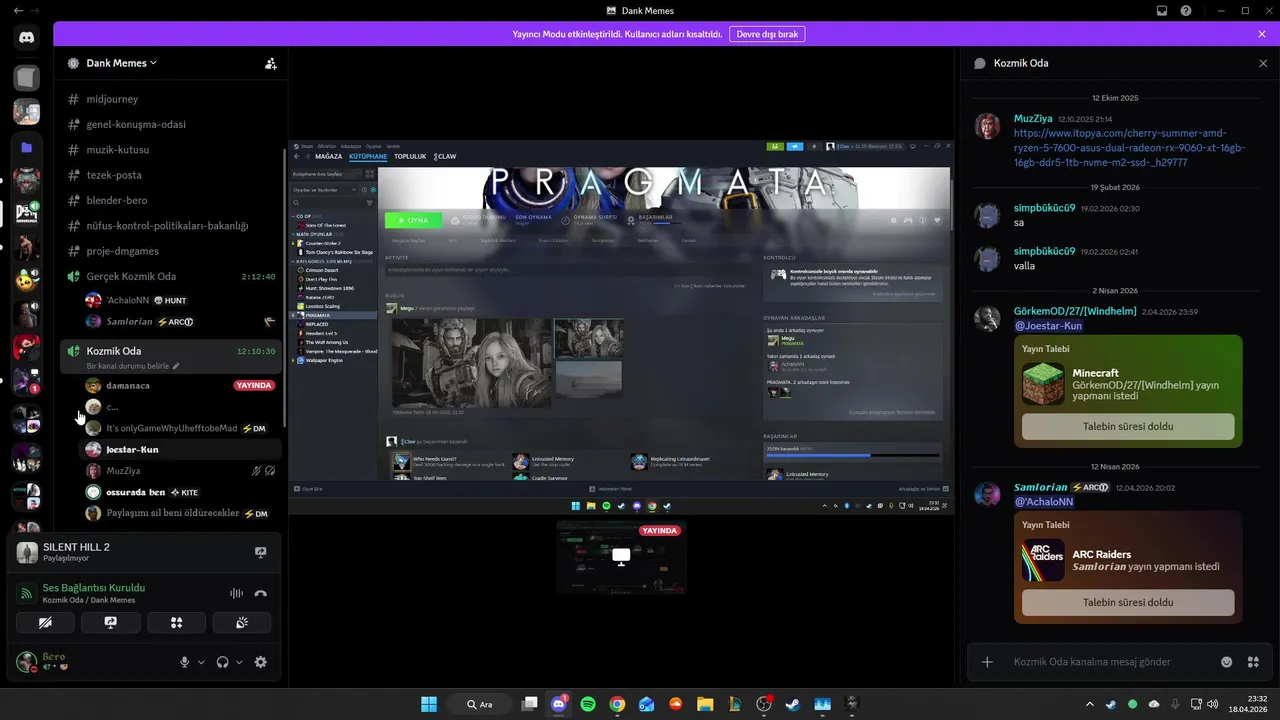Open Chrome from the taskbar
This screenshot has width=1280, height=720.
coord(617,704)
